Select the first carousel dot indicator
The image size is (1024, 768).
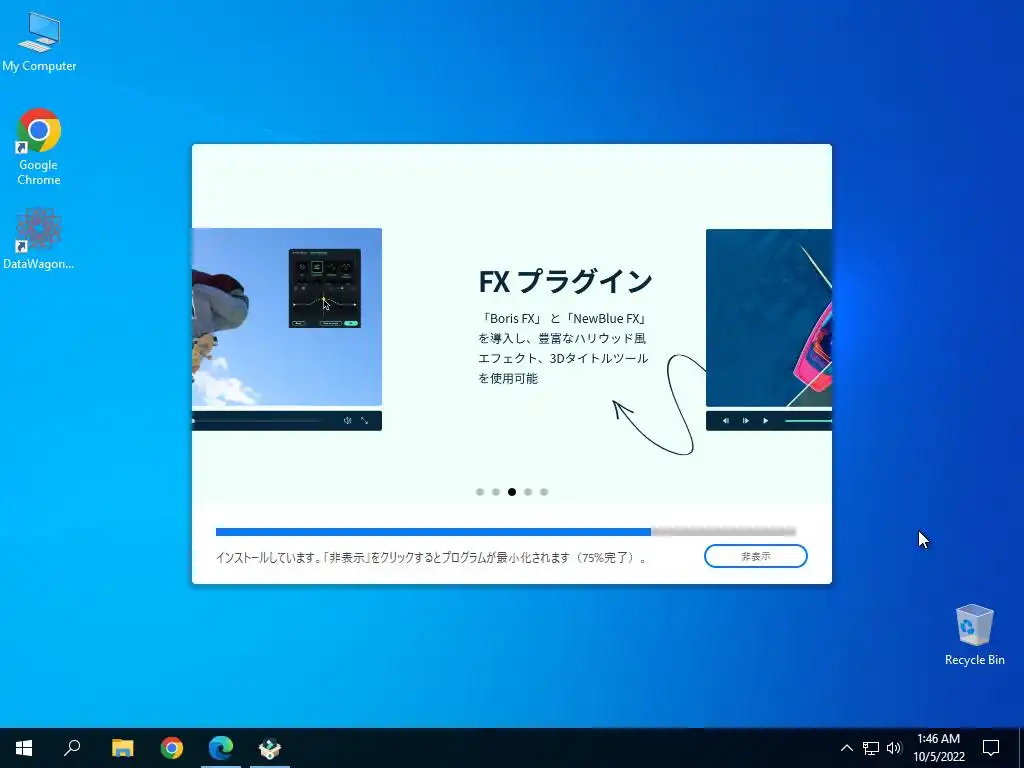(x=480, y=492)
